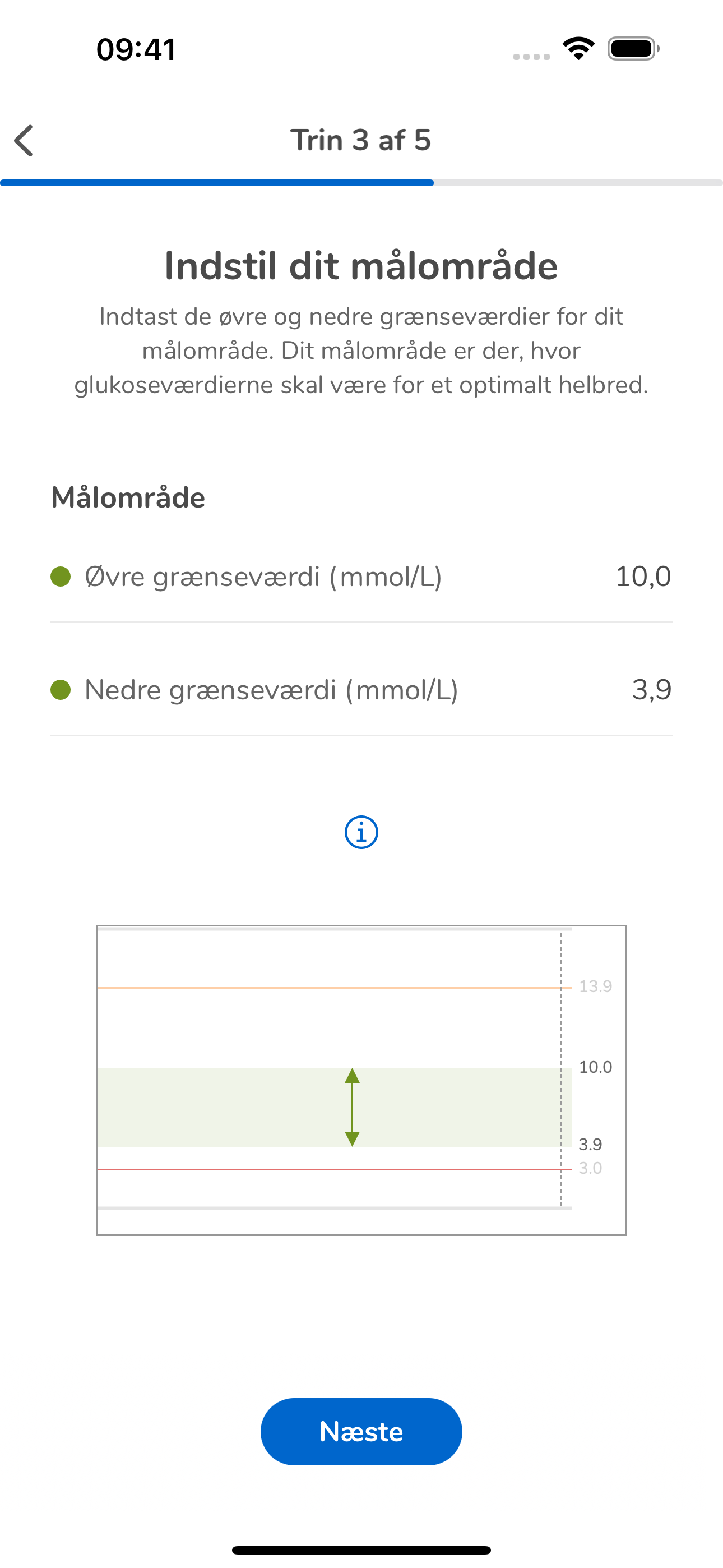Go back using the back chevron
The image size is (723, 1568).
click(x=24, y=141)
